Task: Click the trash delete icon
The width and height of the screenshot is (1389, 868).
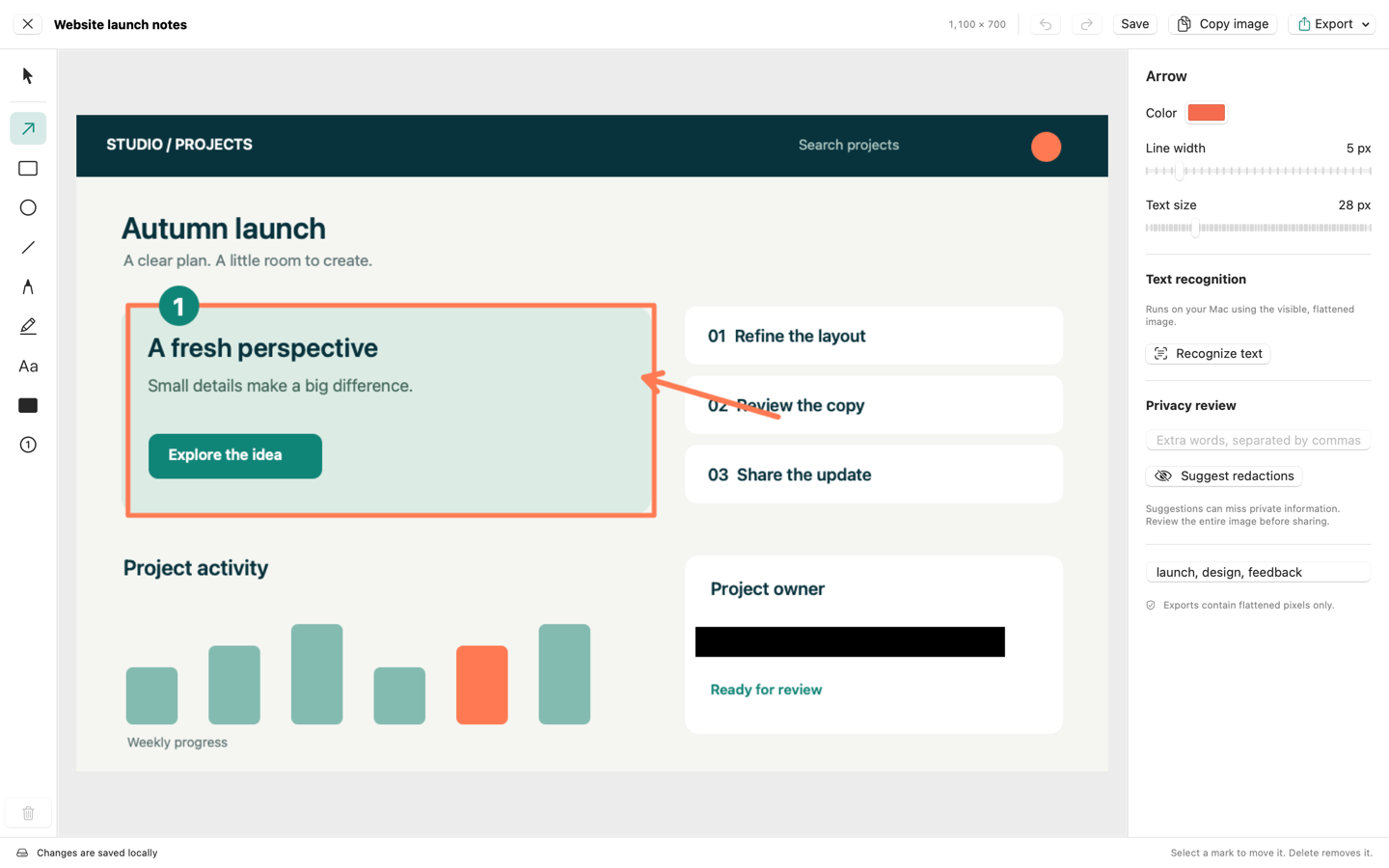Action: (28, 813)
